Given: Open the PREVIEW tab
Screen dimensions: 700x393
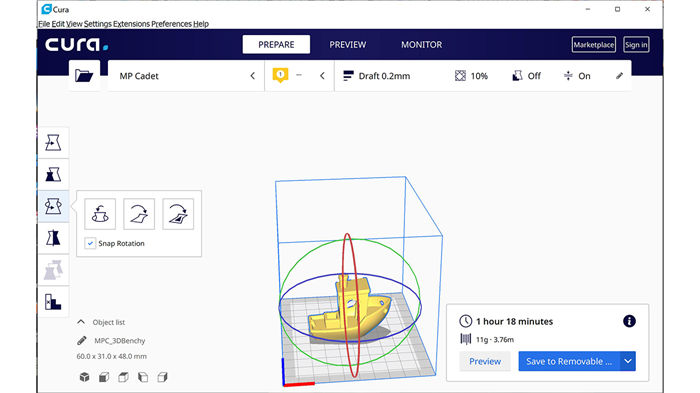Looking at the screenshot, I should (x=348, y=45).
